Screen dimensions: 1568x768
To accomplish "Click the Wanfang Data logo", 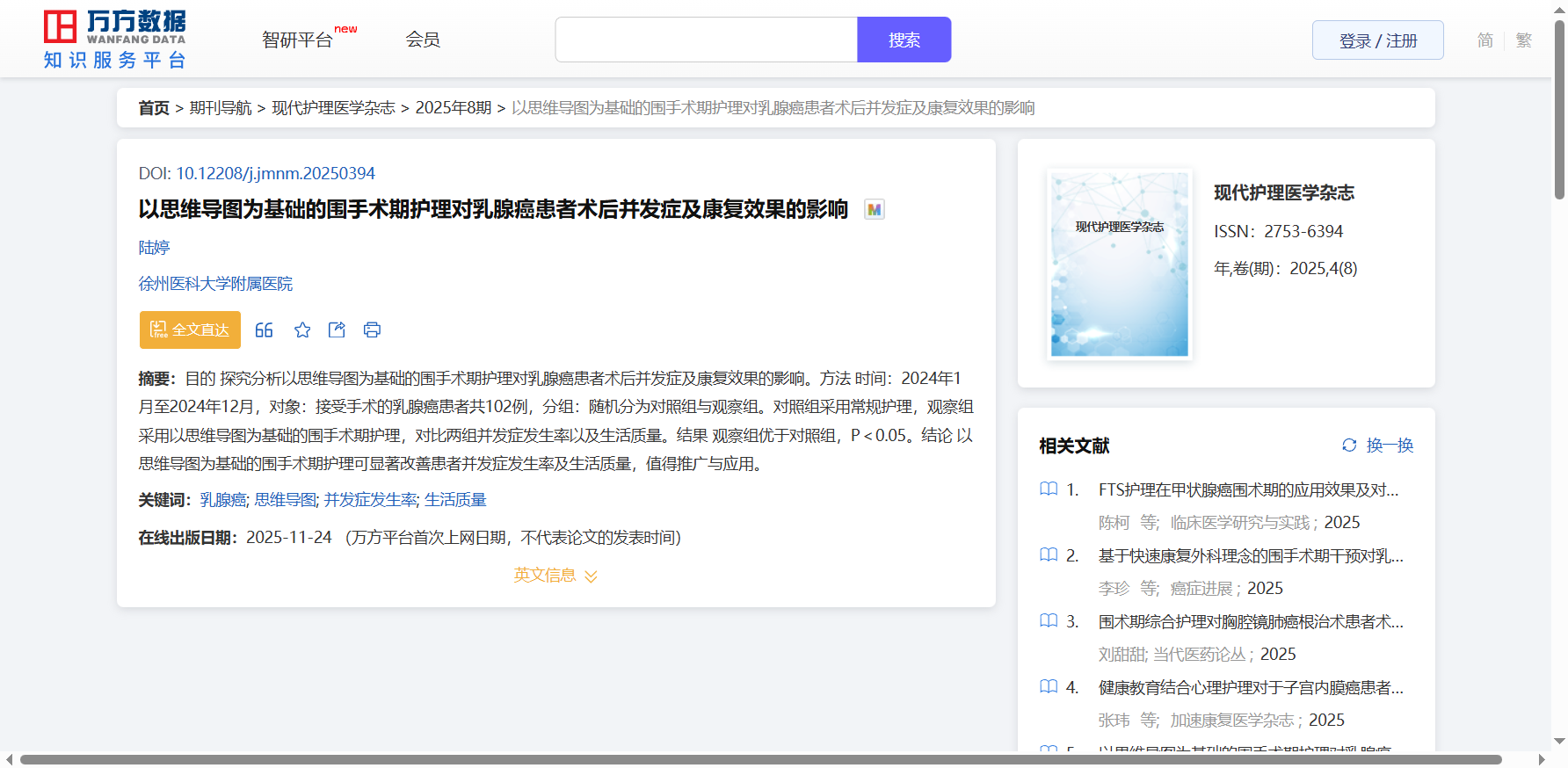I will click(x=115, y=40).
